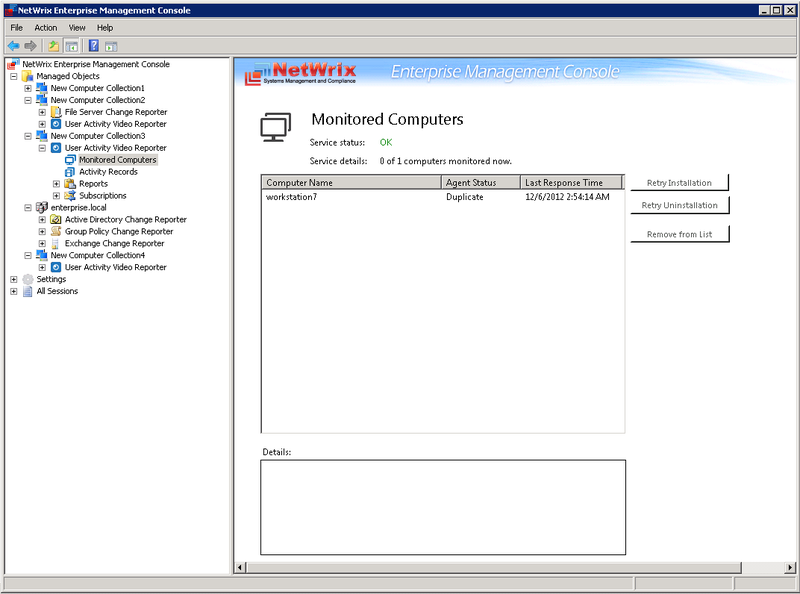Expand Active Directory Change Reporter node

tap(42, 220)
